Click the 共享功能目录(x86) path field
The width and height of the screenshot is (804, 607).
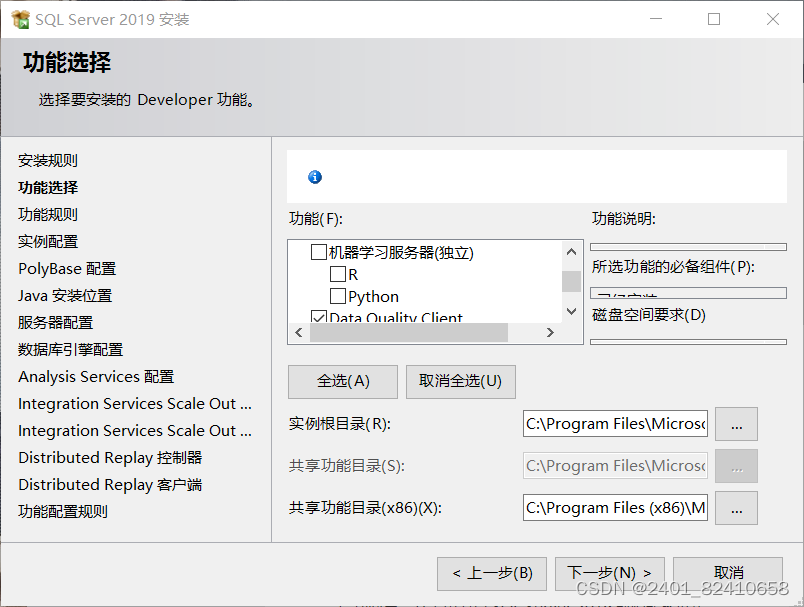click(x=615, y=508)
